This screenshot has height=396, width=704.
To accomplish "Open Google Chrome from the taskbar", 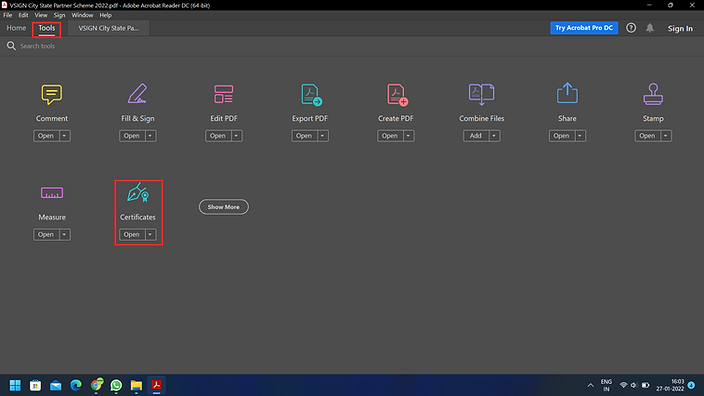I will pos(96,385).
